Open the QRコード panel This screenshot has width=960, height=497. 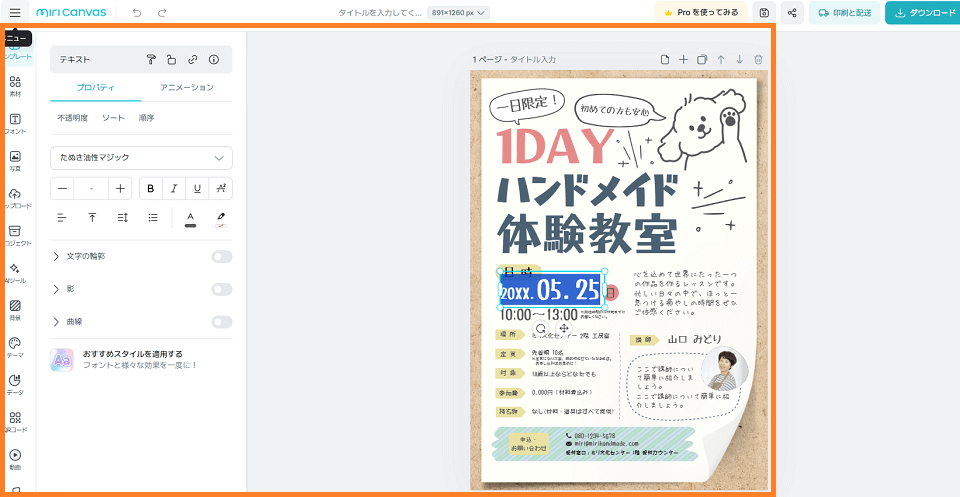[x=15, y=422]
